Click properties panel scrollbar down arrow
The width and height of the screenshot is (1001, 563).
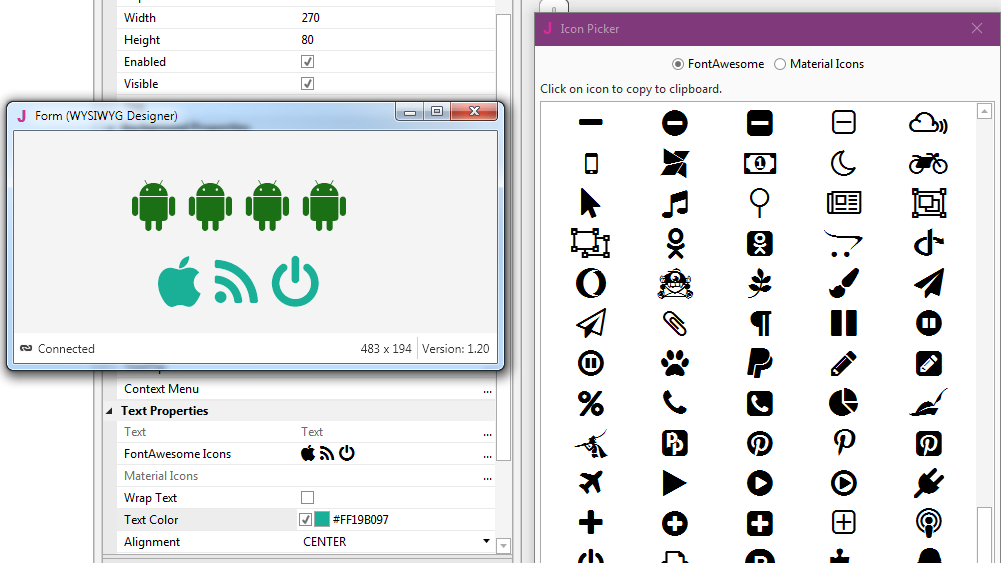coord(503,546)
